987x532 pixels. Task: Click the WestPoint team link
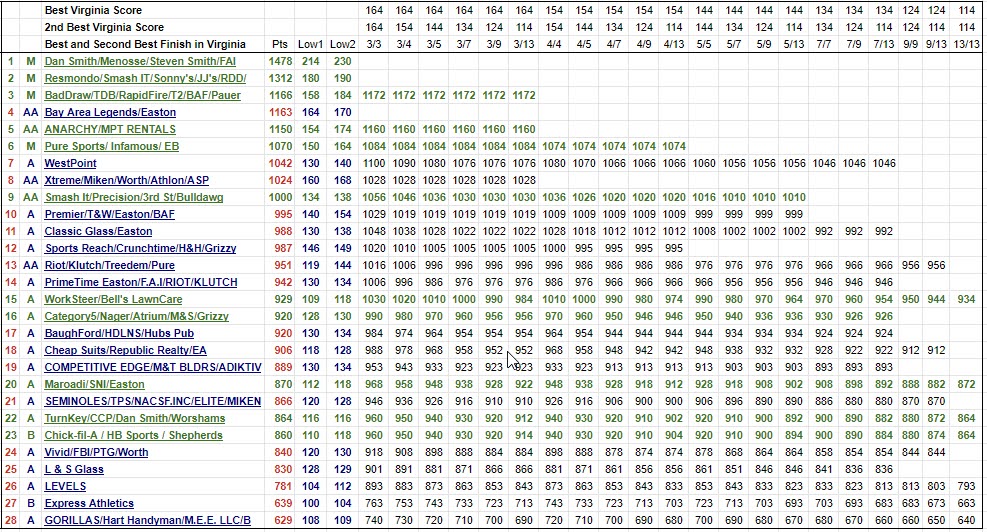pyautogui.click(x=70, y=163)
